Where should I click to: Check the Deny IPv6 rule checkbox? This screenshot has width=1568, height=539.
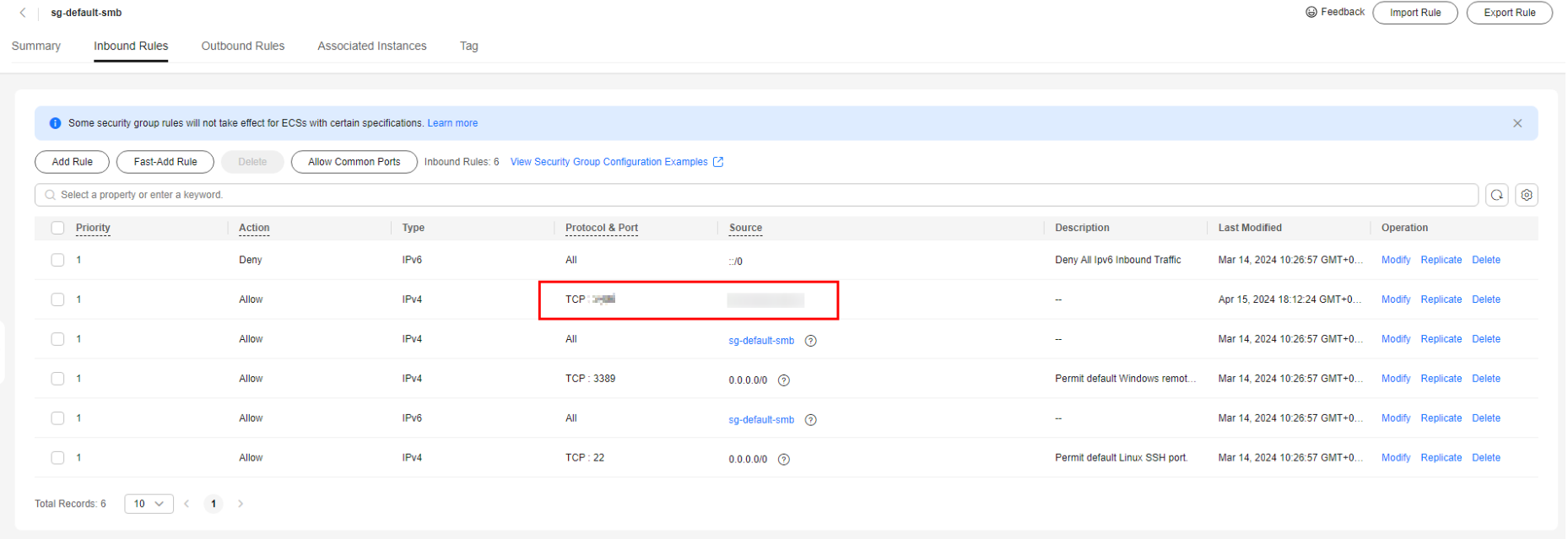click(57, 260)
